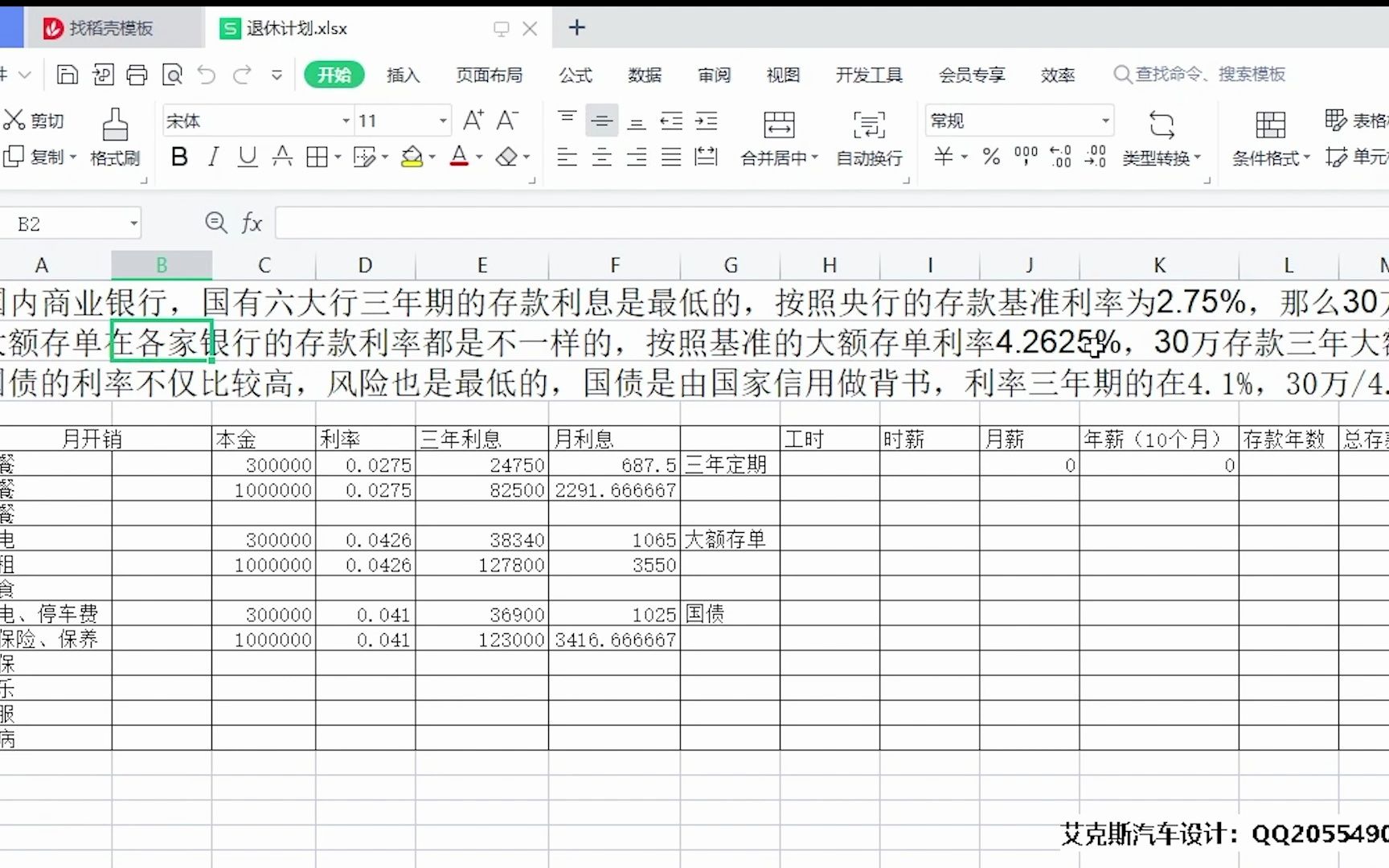Decrease decimal places icon
The image size is (1389, 868).
click(x=1096, y=157)
